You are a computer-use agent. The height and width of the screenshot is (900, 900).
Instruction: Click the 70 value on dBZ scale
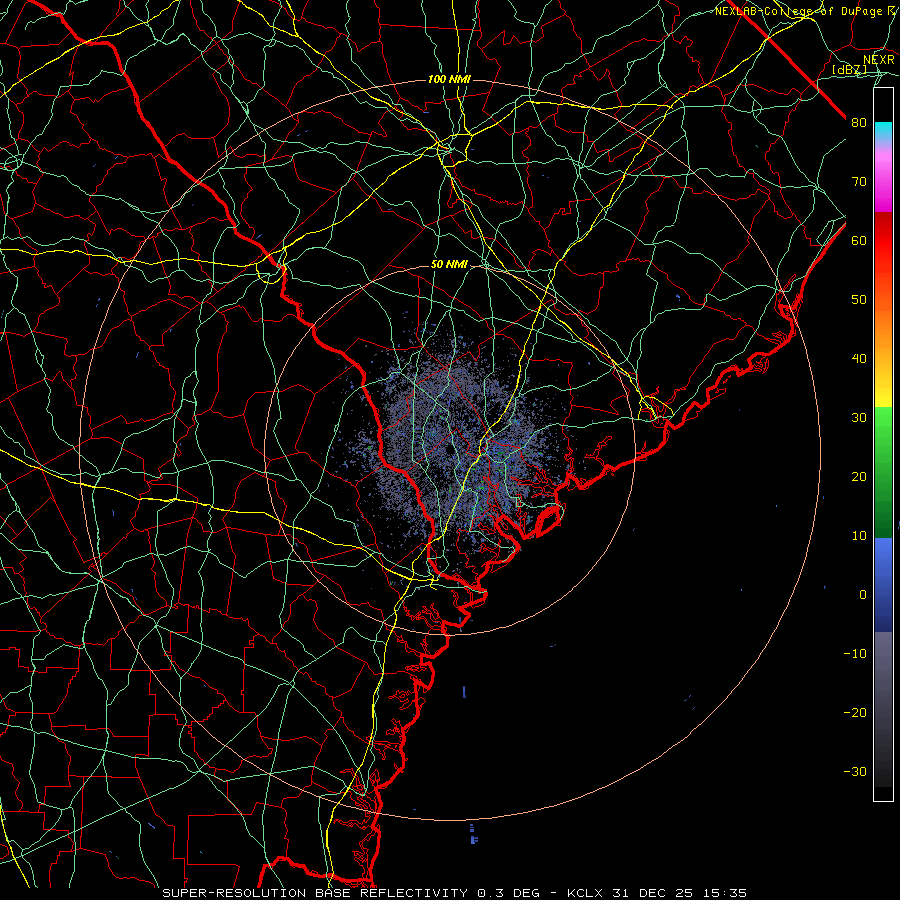tap(859, 181)
